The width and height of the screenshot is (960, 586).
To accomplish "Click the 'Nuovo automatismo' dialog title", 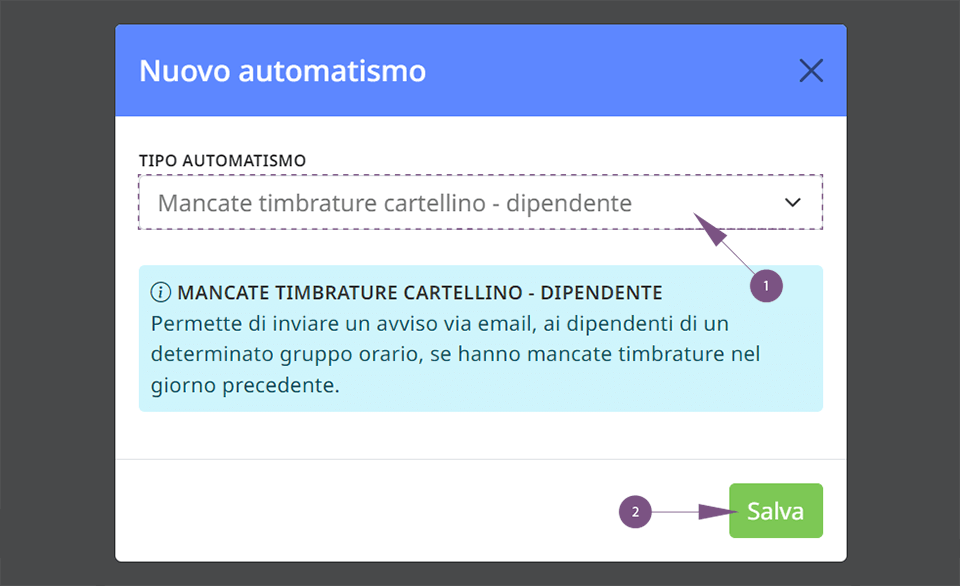I will coord(282,70).
